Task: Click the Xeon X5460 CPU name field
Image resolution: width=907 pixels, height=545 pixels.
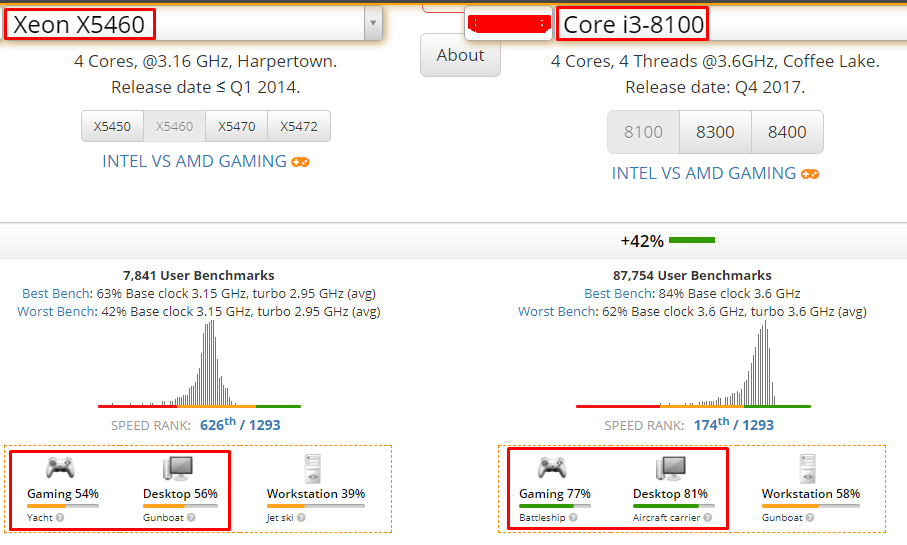Action: click(x=185, y=24)
